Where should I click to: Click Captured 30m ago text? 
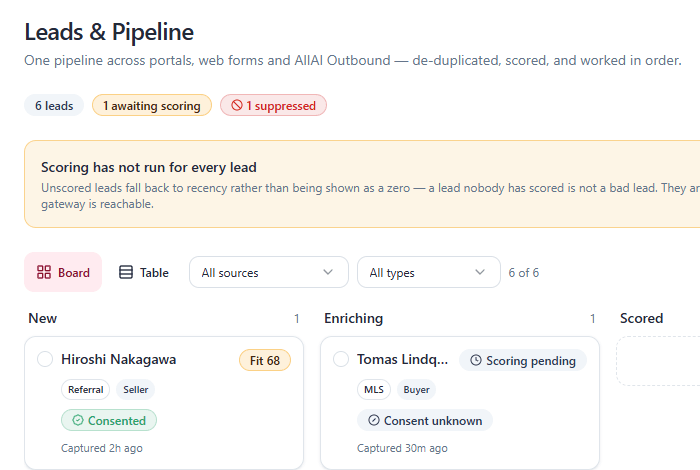(402, 448)
